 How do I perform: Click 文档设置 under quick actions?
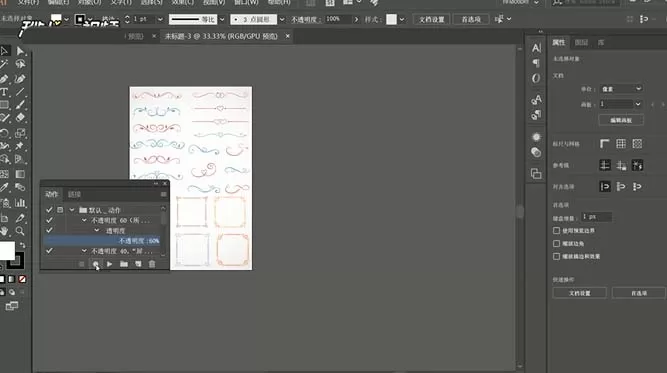pyautogui.click(x=579, y=293)
